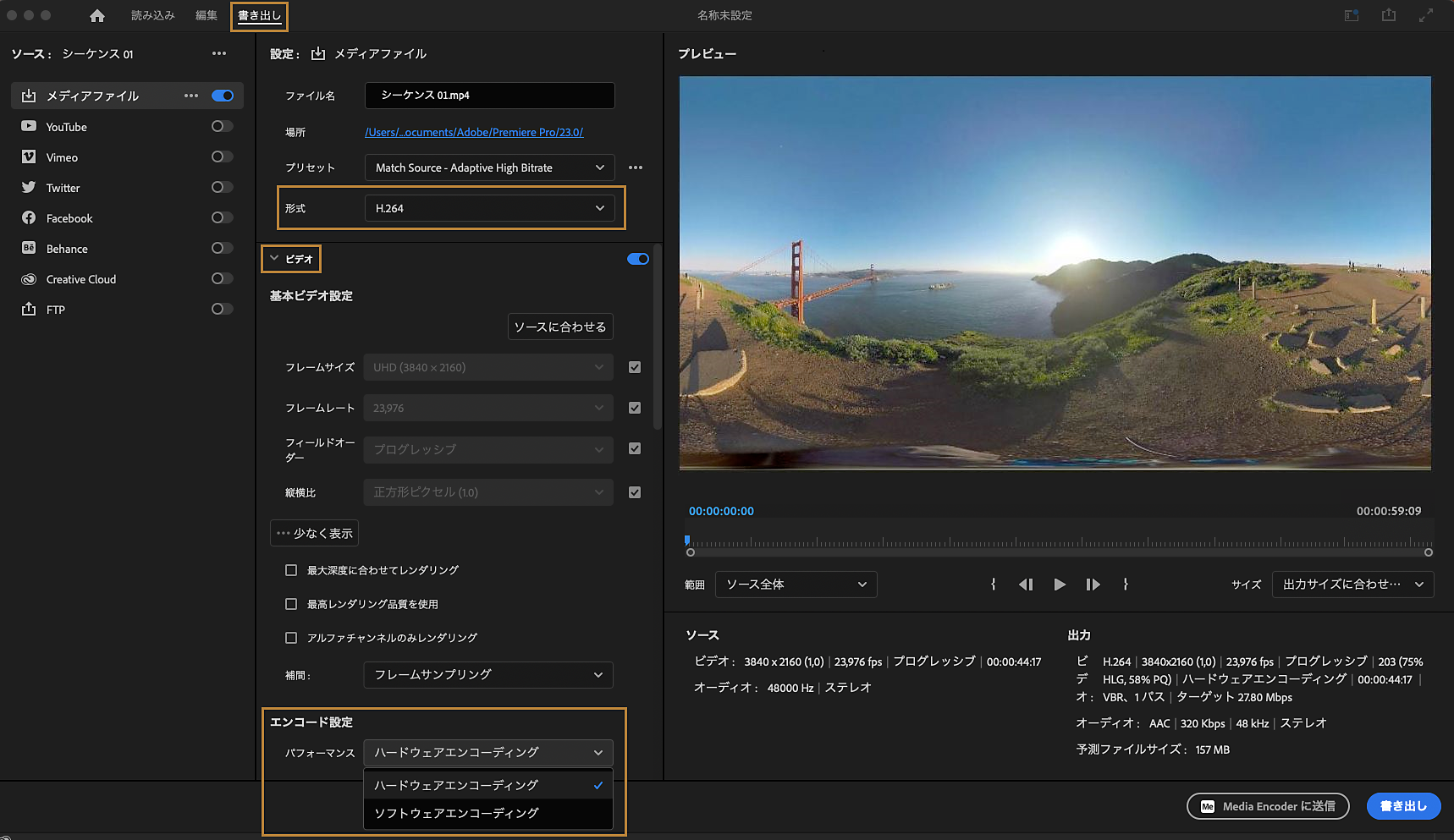Enable the Facebook publish toggle
This screenshot has height=840, width=1454.
click(221, 217)
